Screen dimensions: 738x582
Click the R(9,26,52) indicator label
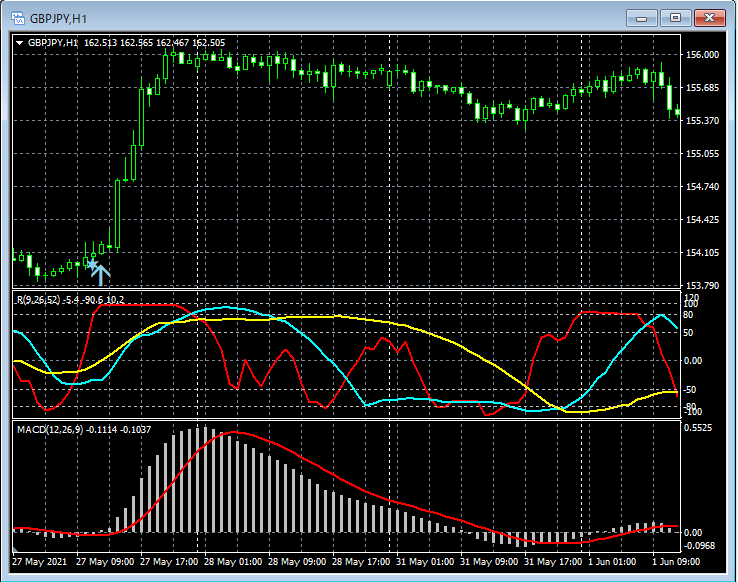40,299
